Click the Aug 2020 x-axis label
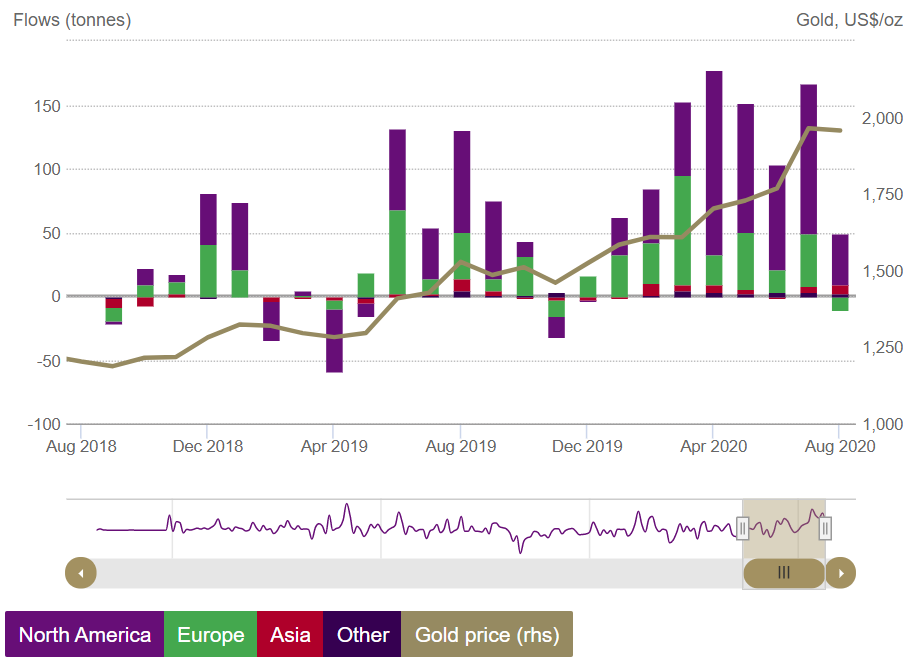 (840, 446)
